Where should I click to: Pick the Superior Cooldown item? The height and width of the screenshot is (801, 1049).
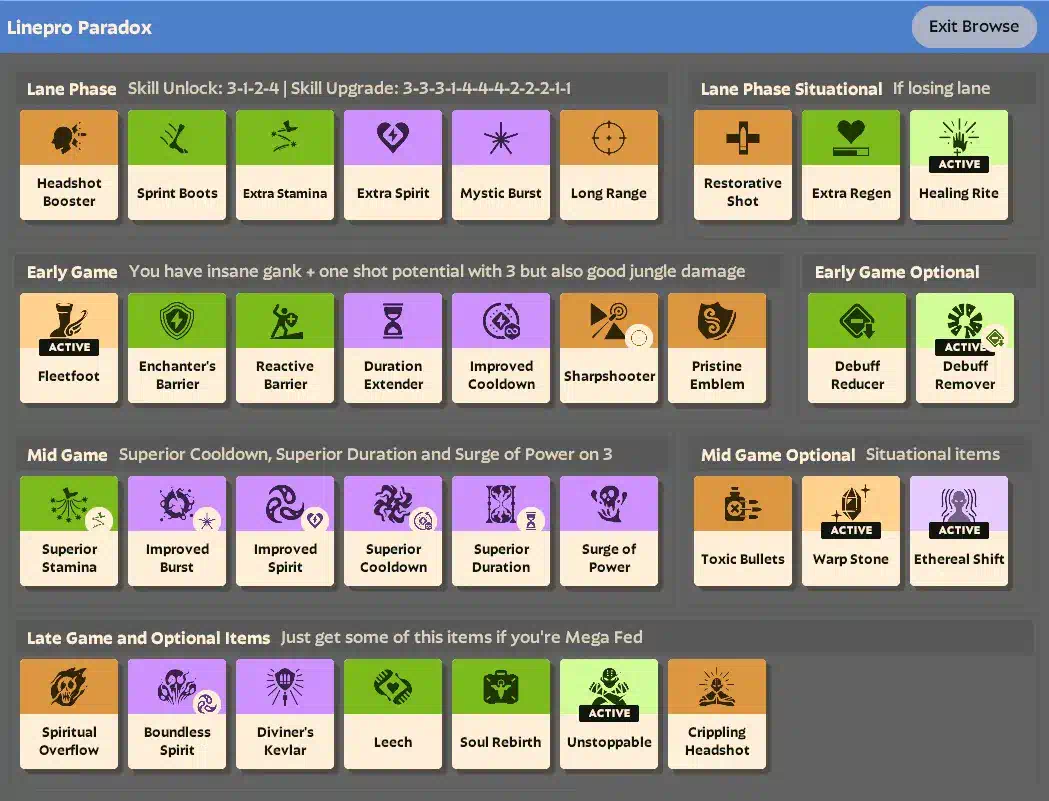tap(393, 531)
